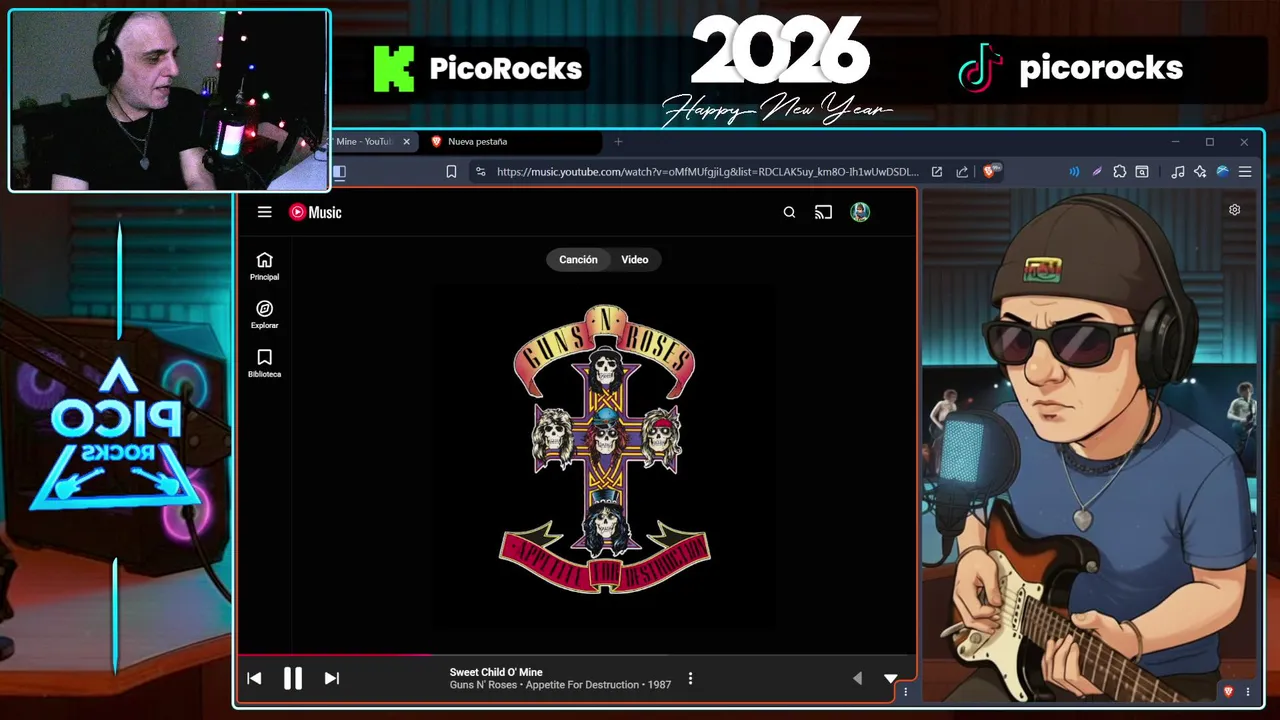Click the site settings icon in address bar
Image resolution: width=1280 pixels, height=720 pixels.
(x=481, y=172)
